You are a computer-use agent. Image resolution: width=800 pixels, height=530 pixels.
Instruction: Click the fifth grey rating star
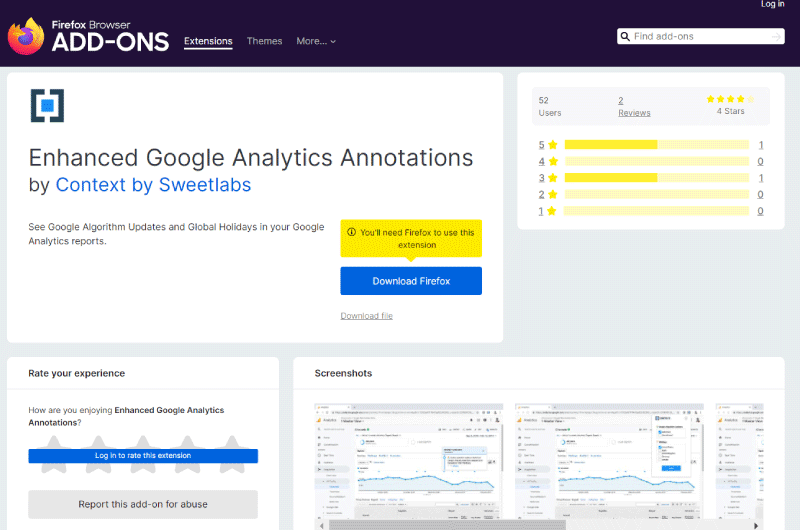click(232, 455)
